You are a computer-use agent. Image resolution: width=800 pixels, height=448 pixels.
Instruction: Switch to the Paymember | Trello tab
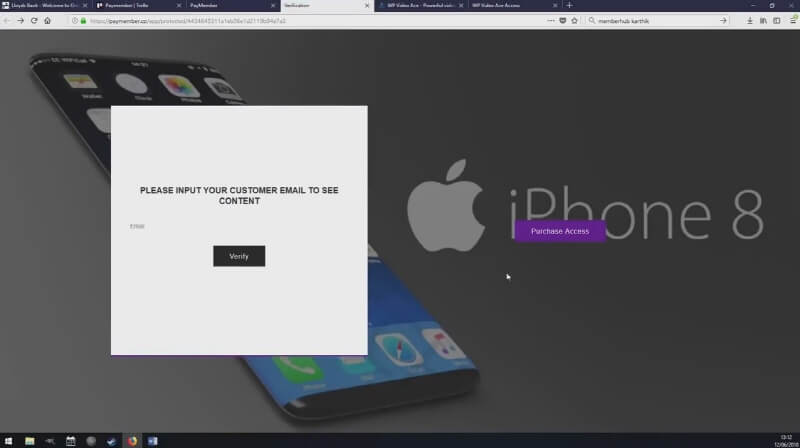click(x=139, y=6)
